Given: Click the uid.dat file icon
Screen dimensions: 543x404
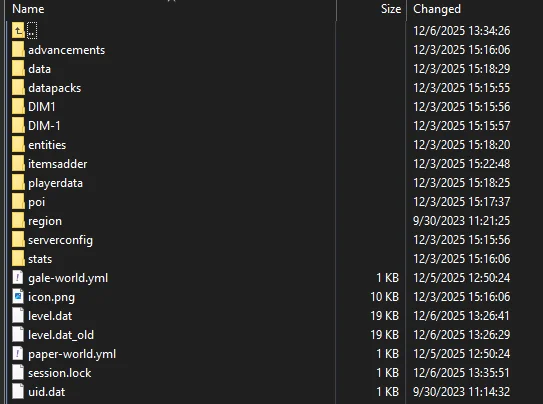Looking at the screenshot, I should [18, 392].
